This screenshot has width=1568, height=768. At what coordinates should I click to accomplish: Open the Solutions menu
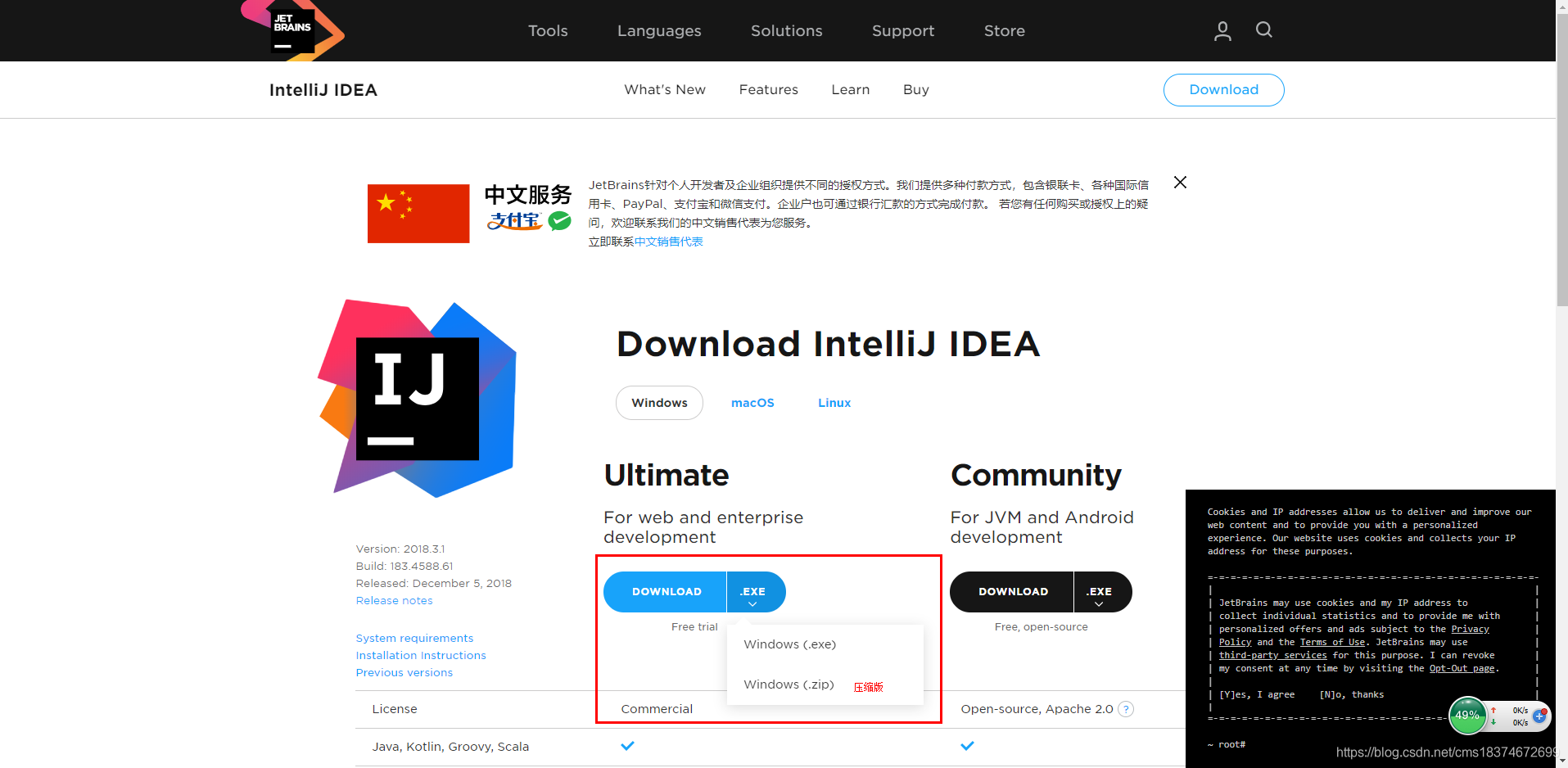pyautogui.click(x=787, y=31)
